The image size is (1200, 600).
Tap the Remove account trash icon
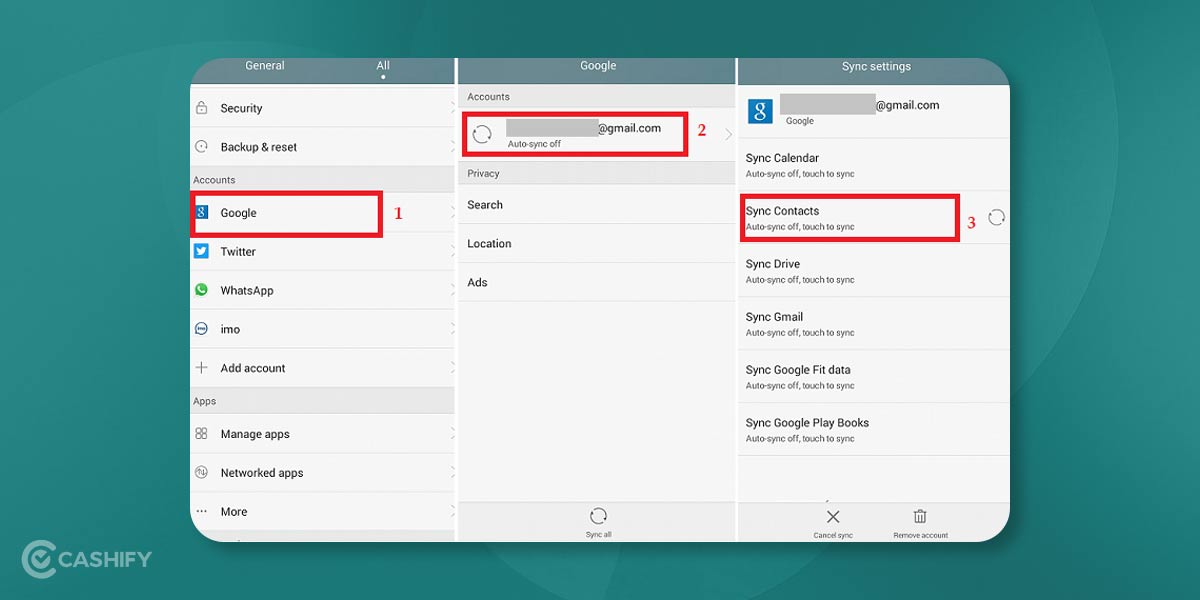(x=920, y=517)
